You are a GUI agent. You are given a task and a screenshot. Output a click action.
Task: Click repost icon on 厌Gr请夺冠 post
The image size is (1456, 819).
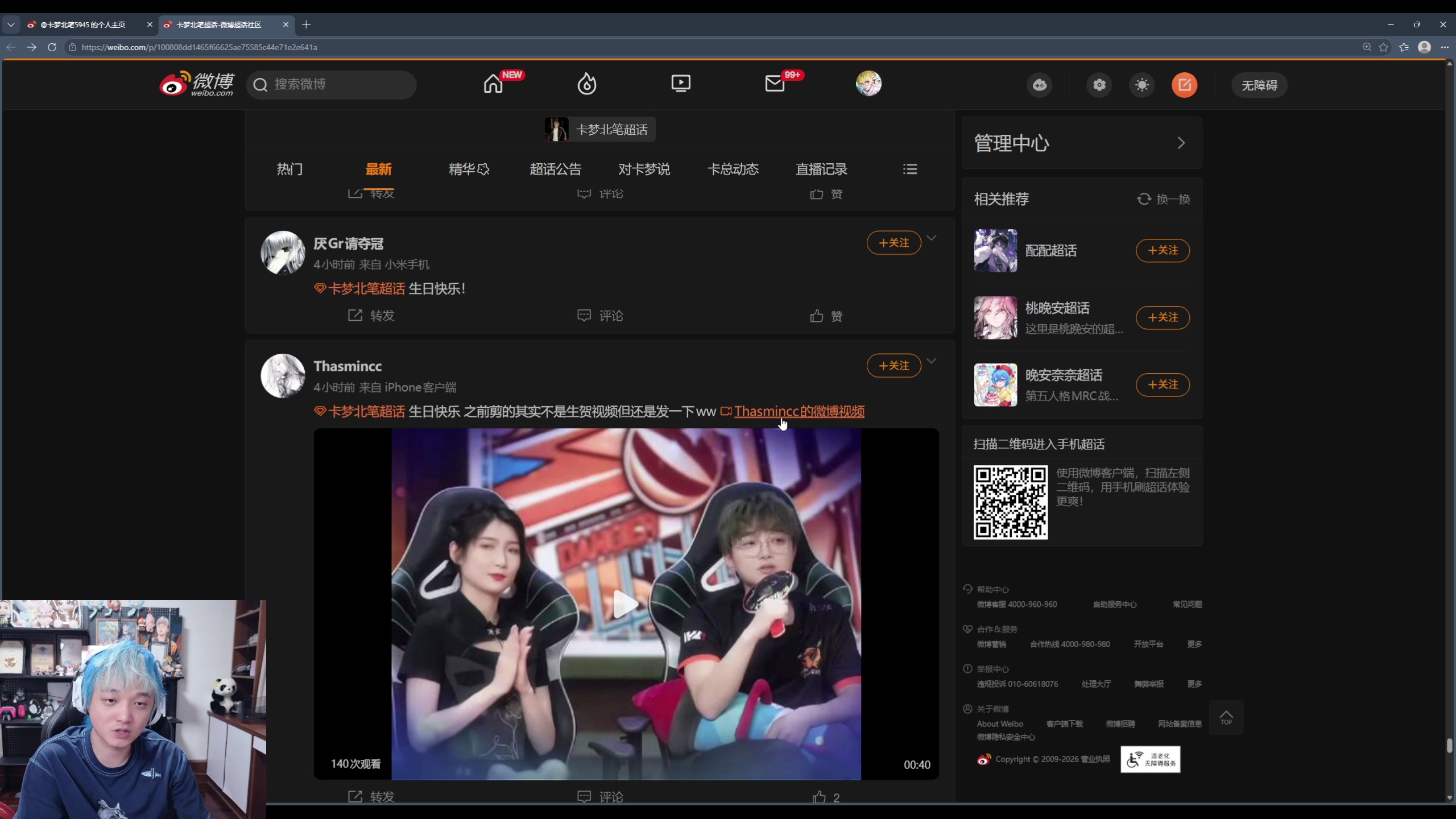(355, 315)
